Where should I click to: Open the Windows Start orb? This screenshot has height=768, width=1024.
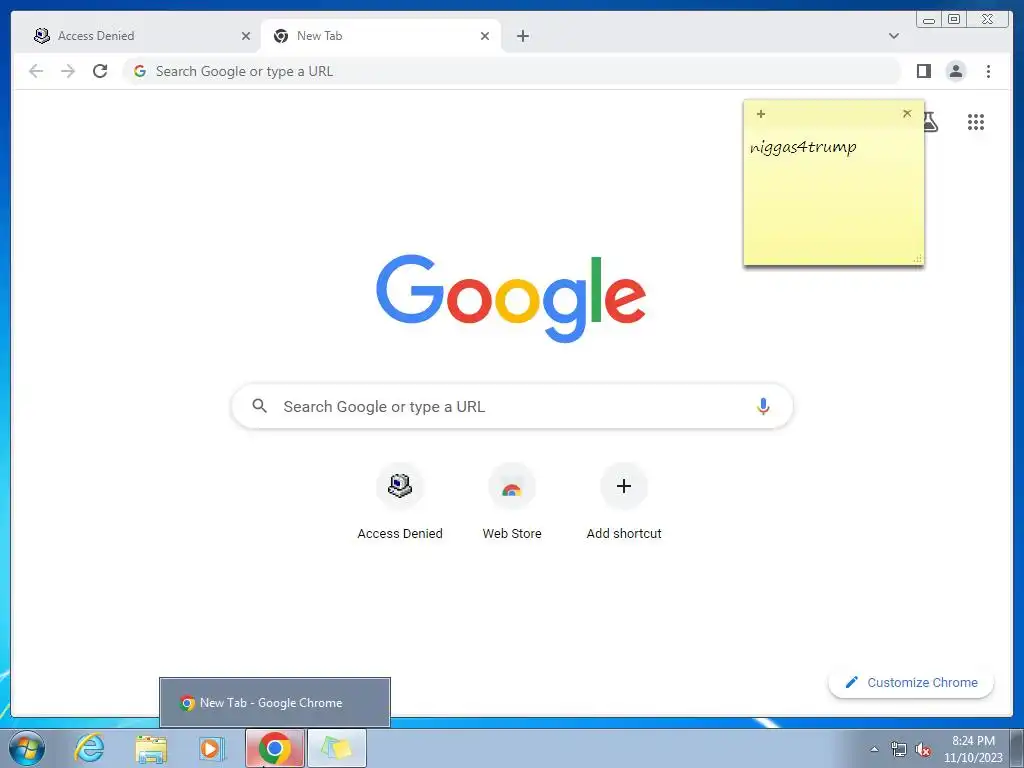(x=27, y=748)
